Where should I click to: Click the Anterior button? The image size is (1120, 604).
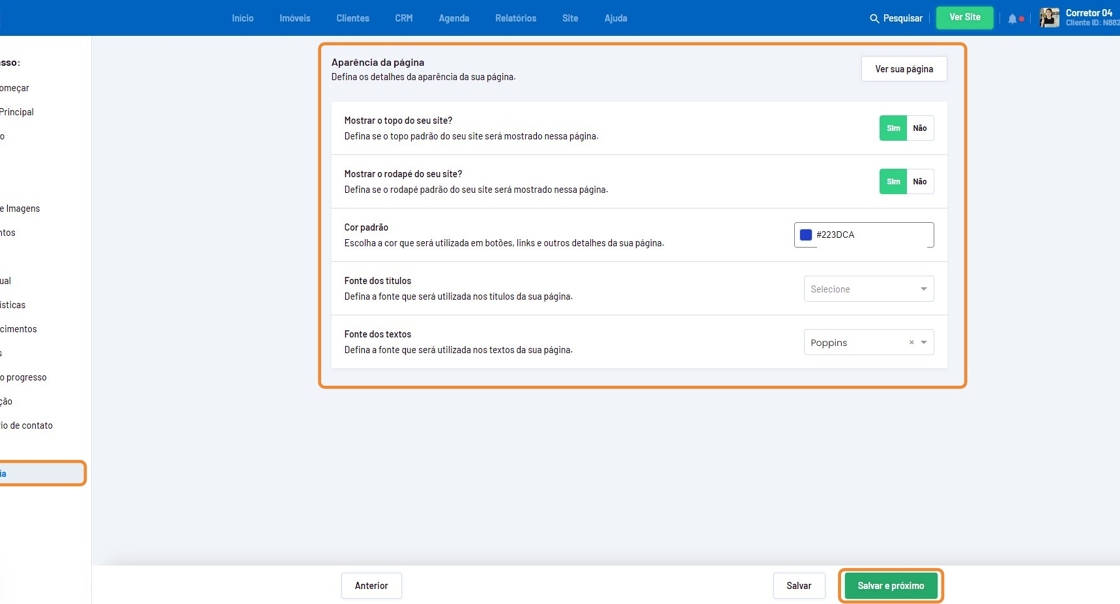[x=371, y=586]
